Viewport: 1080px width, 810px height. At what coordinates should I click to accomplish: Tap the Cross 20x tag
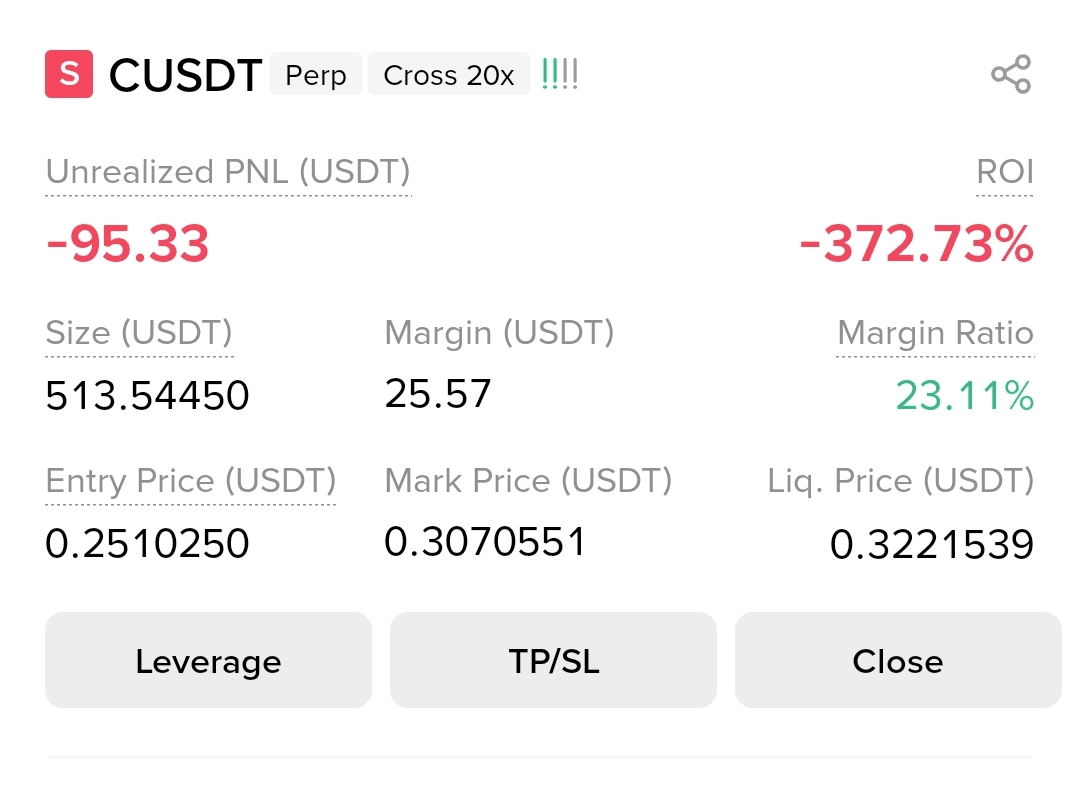click(x=449, y=74)
